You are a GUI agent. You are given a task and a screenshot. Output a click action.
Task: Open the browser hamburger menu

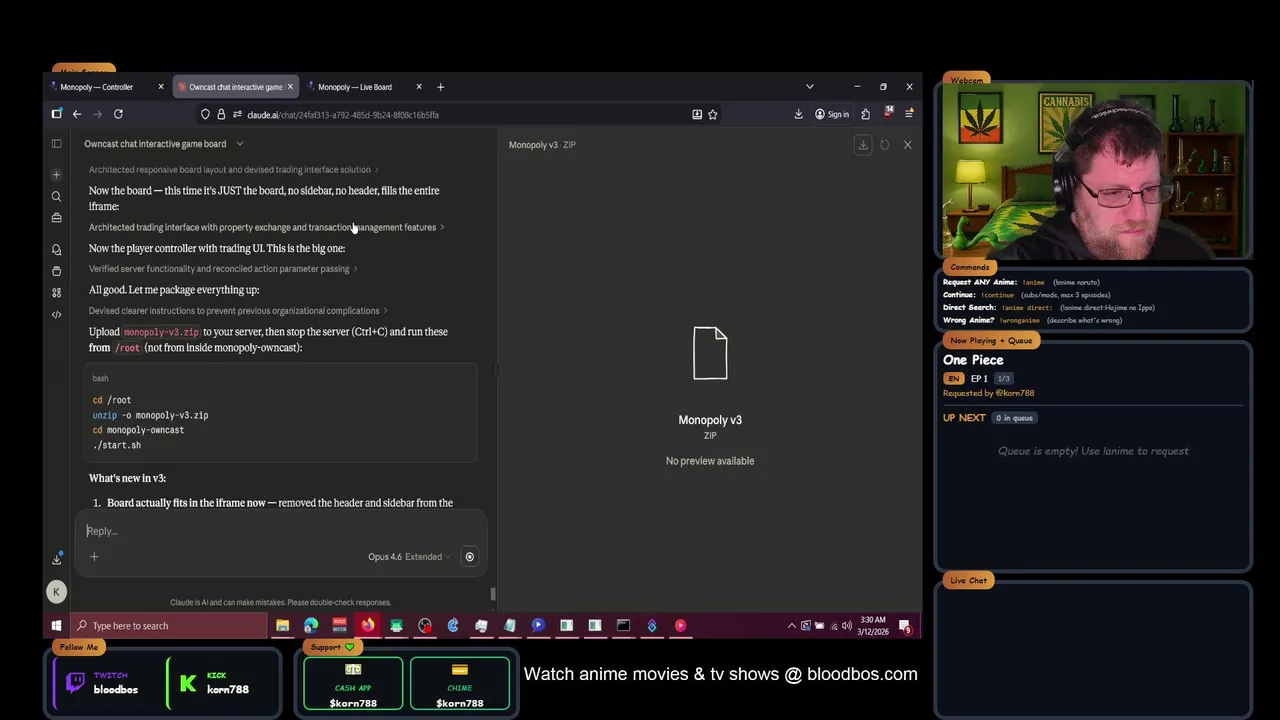[x=908, y=114]
